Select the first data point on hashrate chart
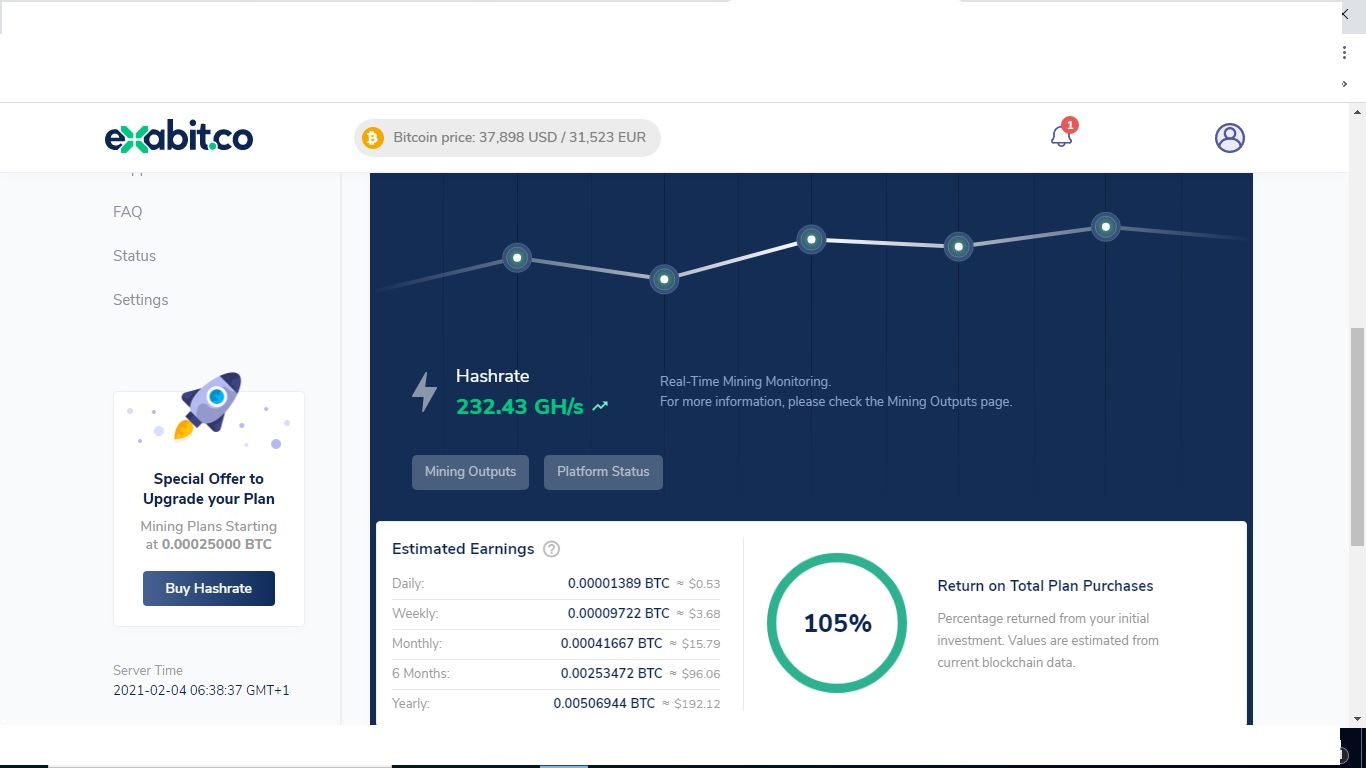1366x768 pixels. pyautogui.click(x=517, y=258)
